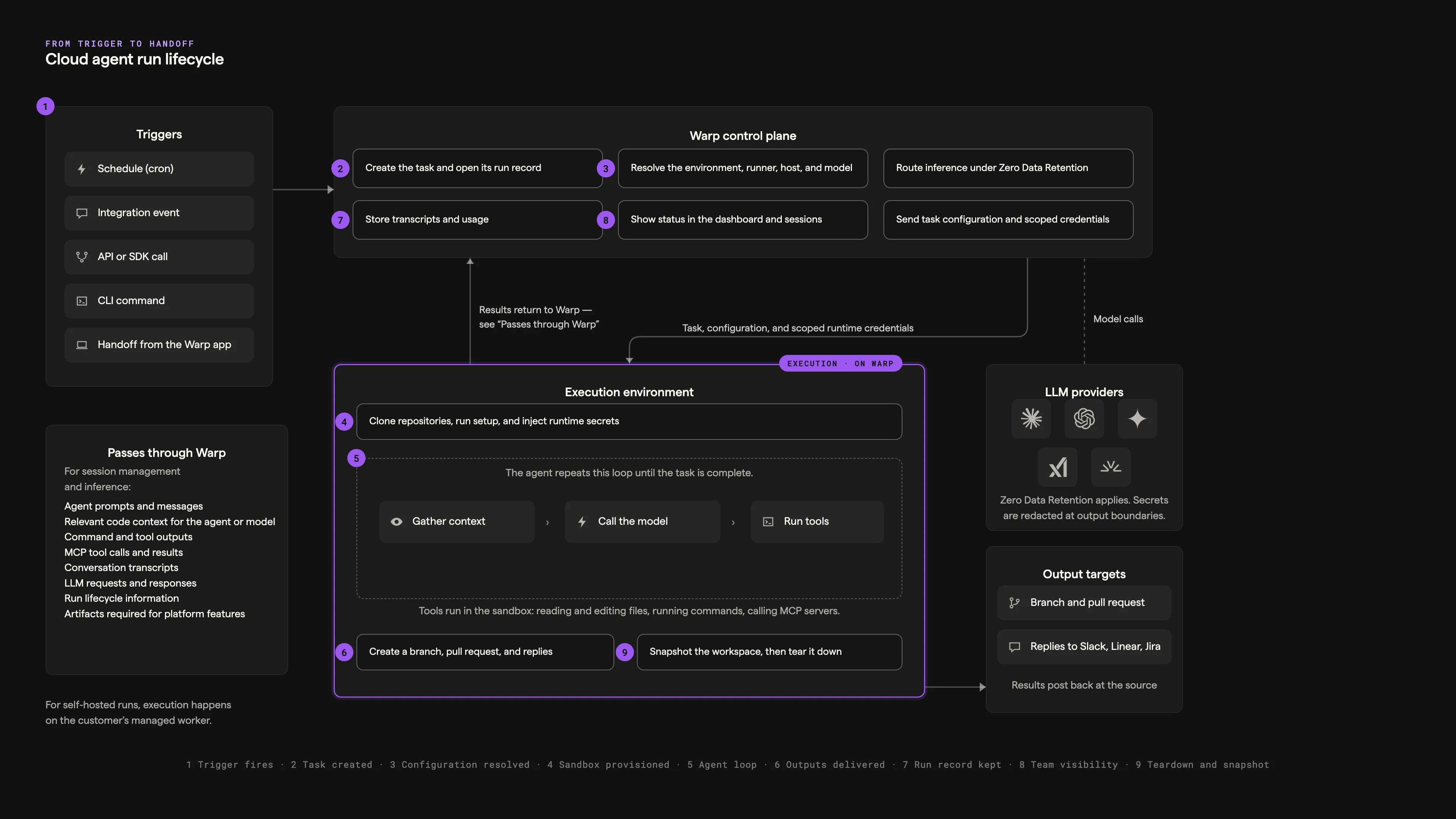Click the Gather context step card
The height and width of the screenshot is (819, 1456).
pos(457,522)
